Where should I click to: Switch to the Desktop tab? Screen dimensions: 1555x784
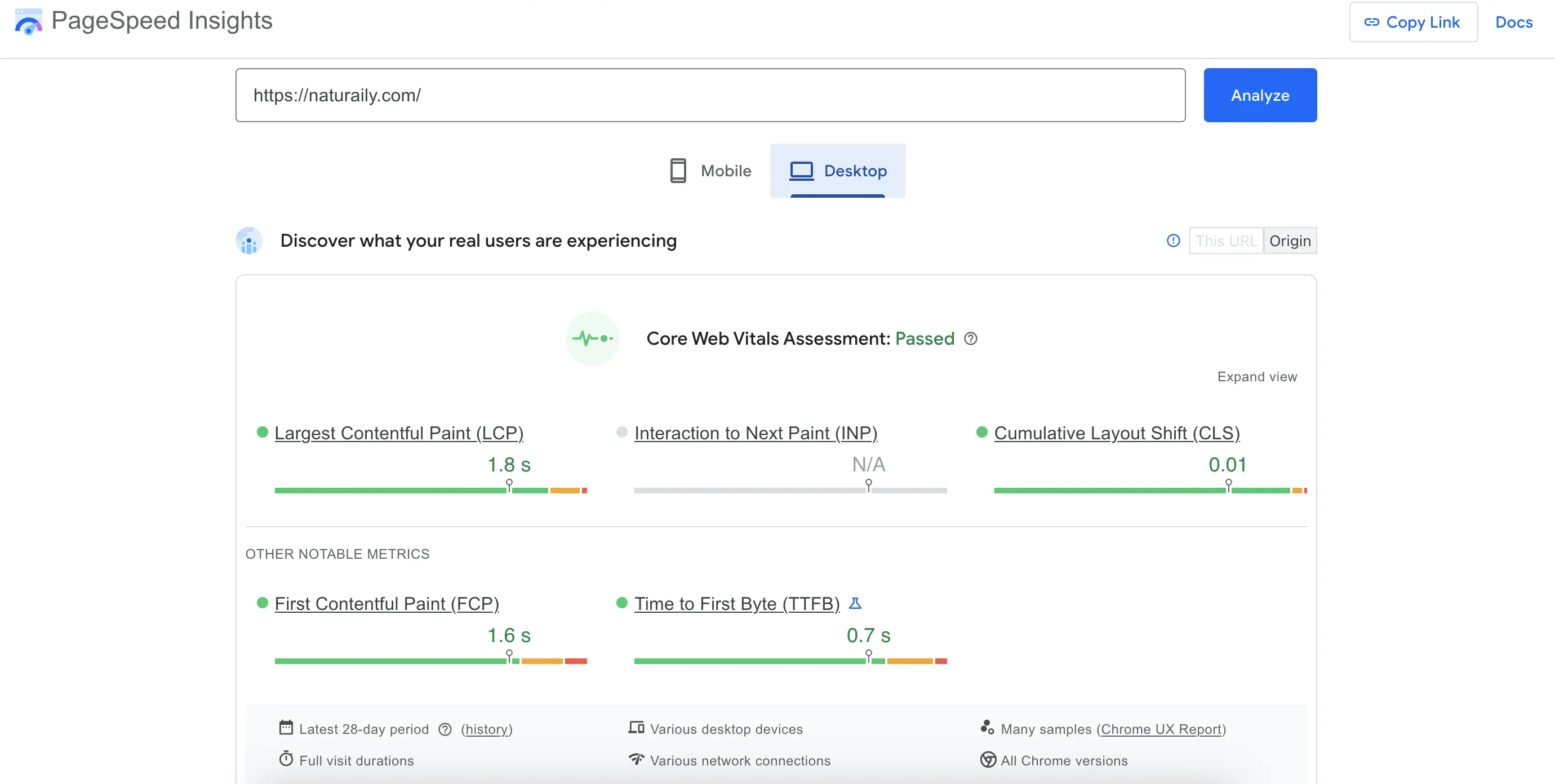[837, 171]
